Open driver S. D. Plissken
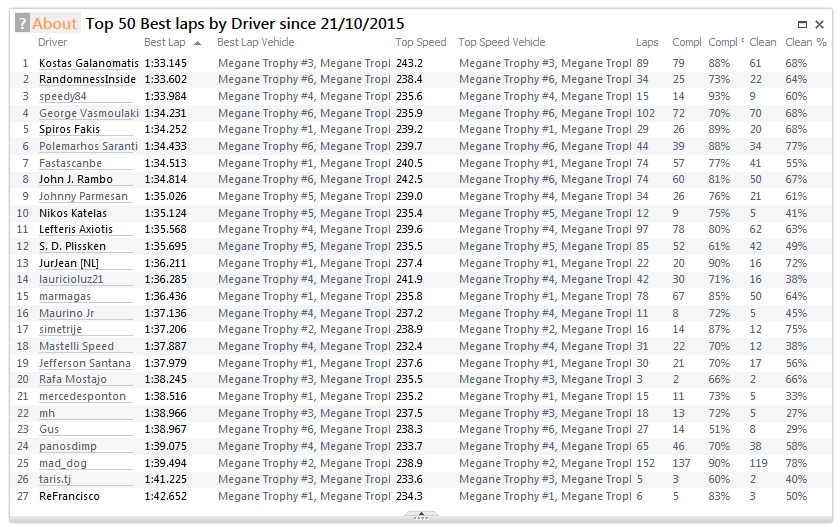Viewport: 840px width, 527px height. pos(72,246)
